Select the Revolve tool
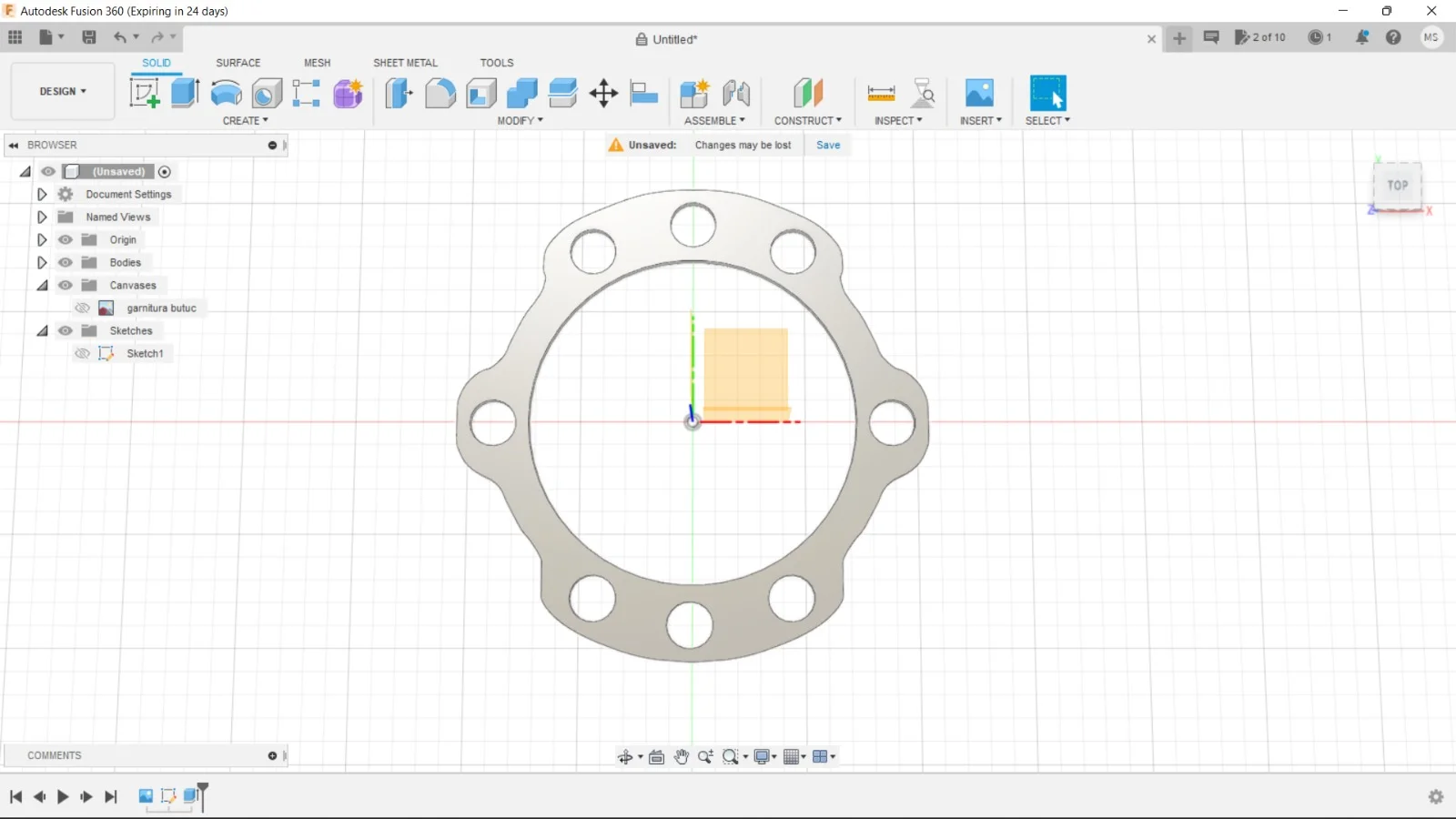 click(226, 93)
